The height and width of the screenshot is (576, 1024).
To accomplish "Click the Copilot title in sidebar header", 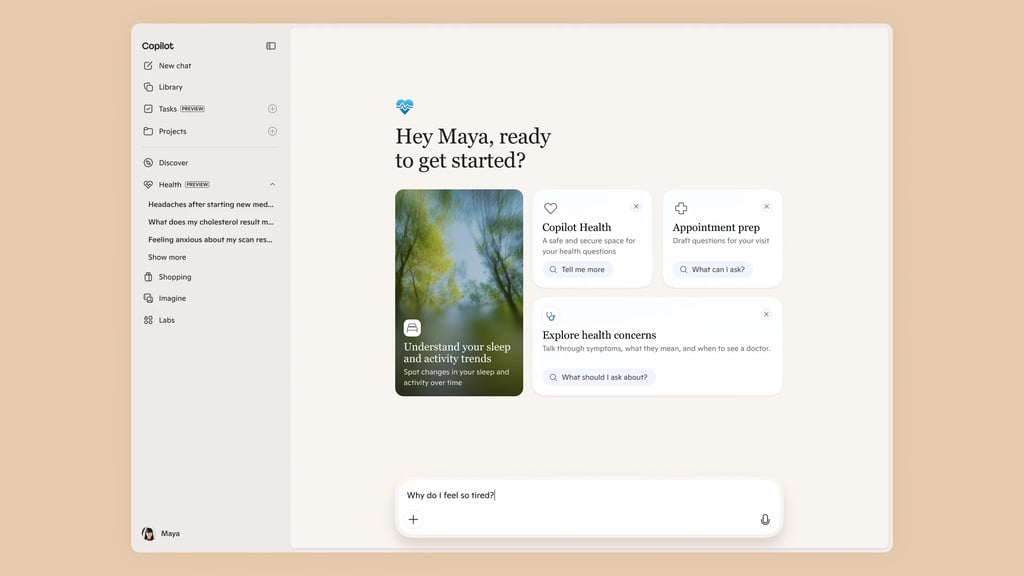I will 157,46.
